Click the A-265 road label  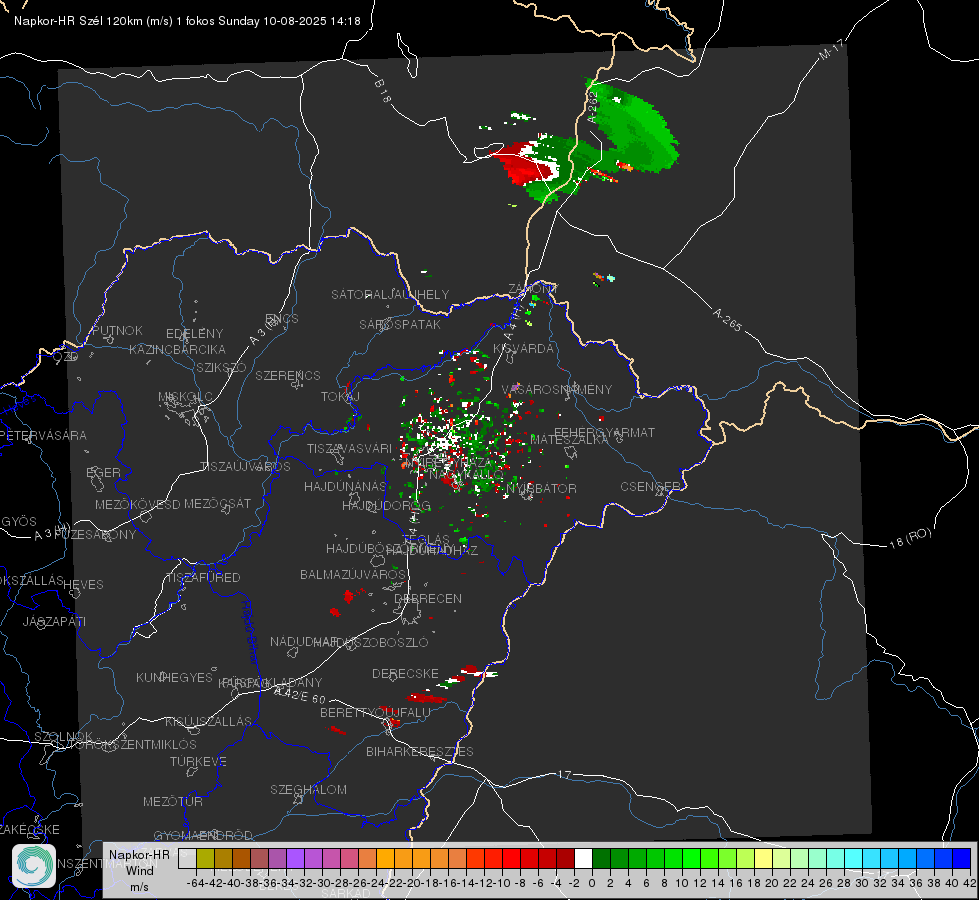(x=727, y=319)
